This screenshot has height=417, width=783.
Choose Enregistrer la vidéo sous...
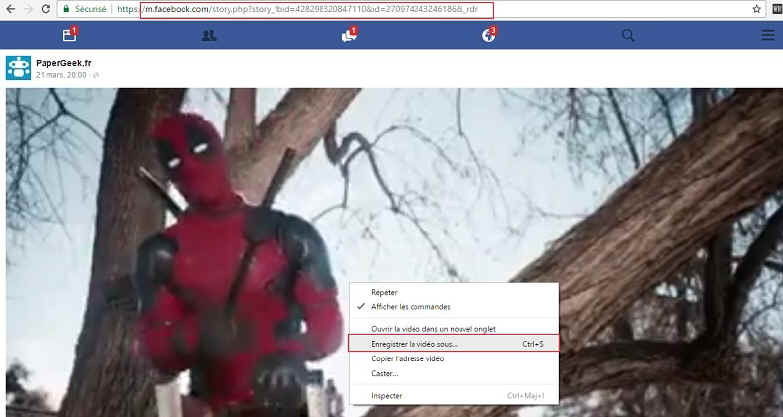(x=454, y=344)
